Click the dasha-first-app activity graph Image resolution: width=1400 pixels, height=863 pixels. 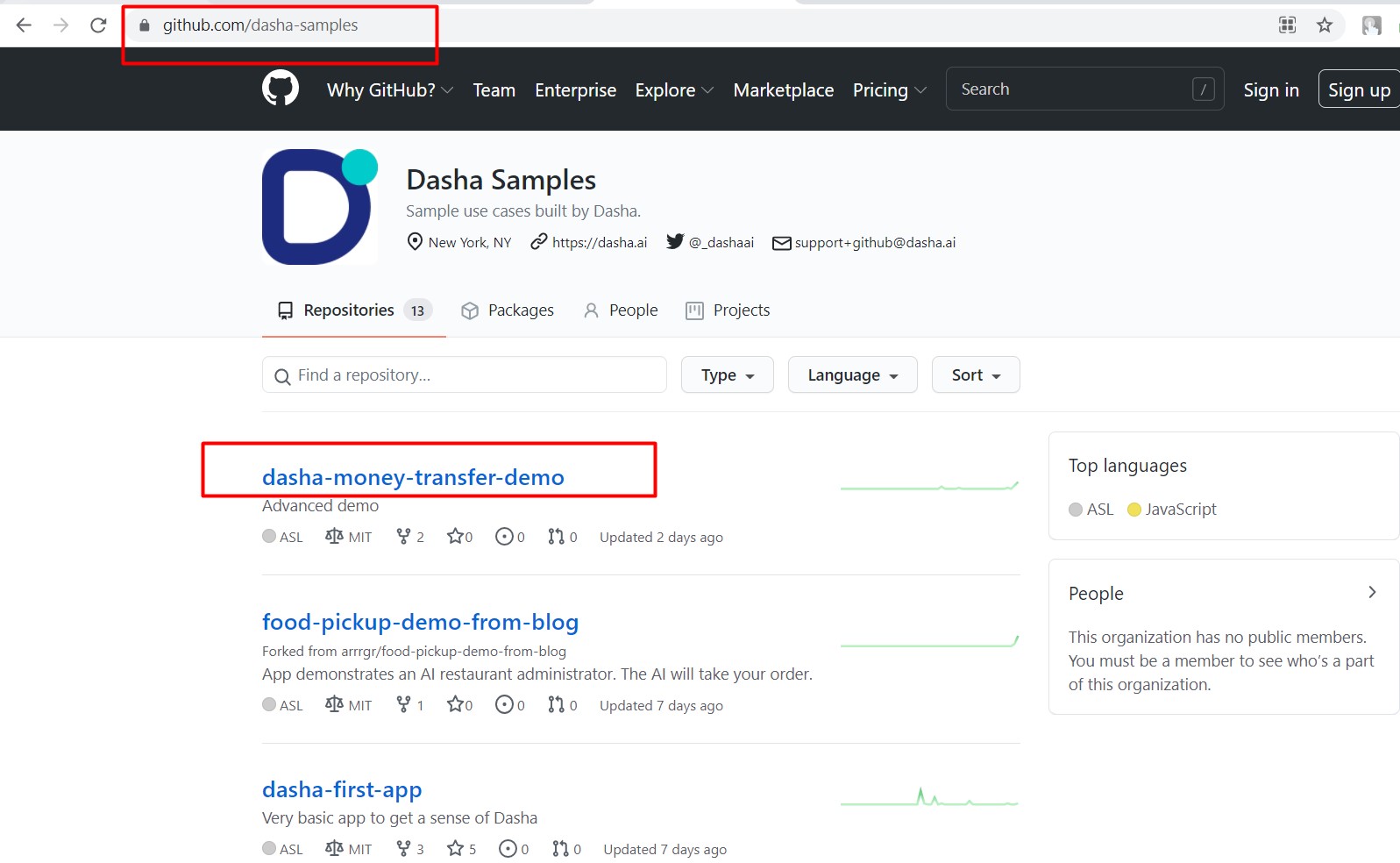(x=929, y=797)
